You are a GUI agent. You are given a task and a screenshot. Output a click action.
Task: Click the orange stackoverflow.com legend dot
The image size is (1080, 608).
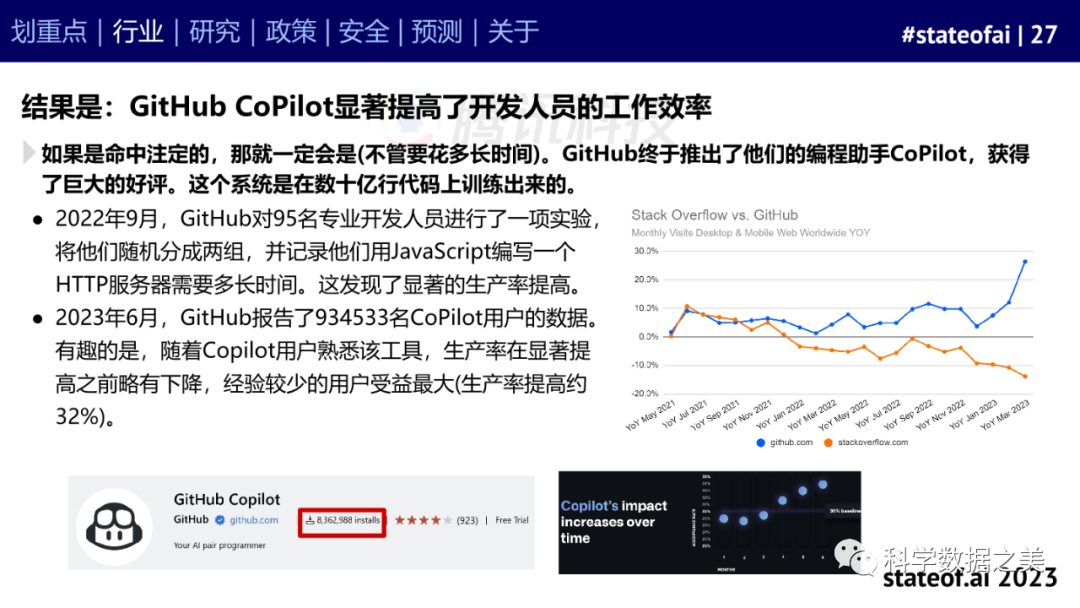[829, 441]
